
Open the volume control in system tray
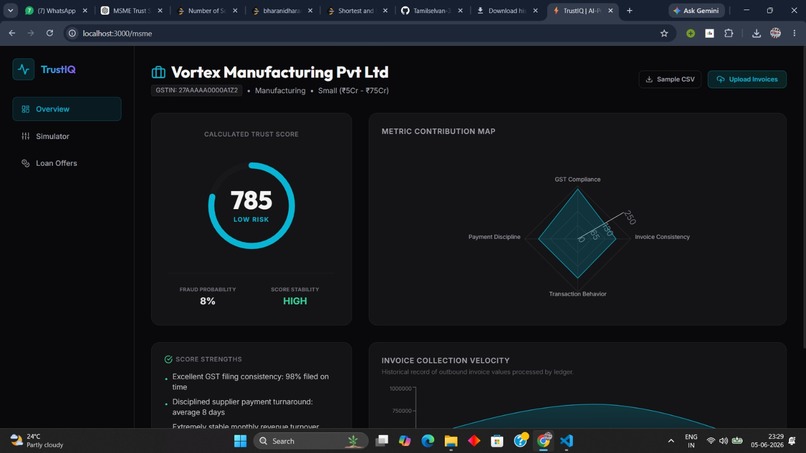tap(723, 441)
